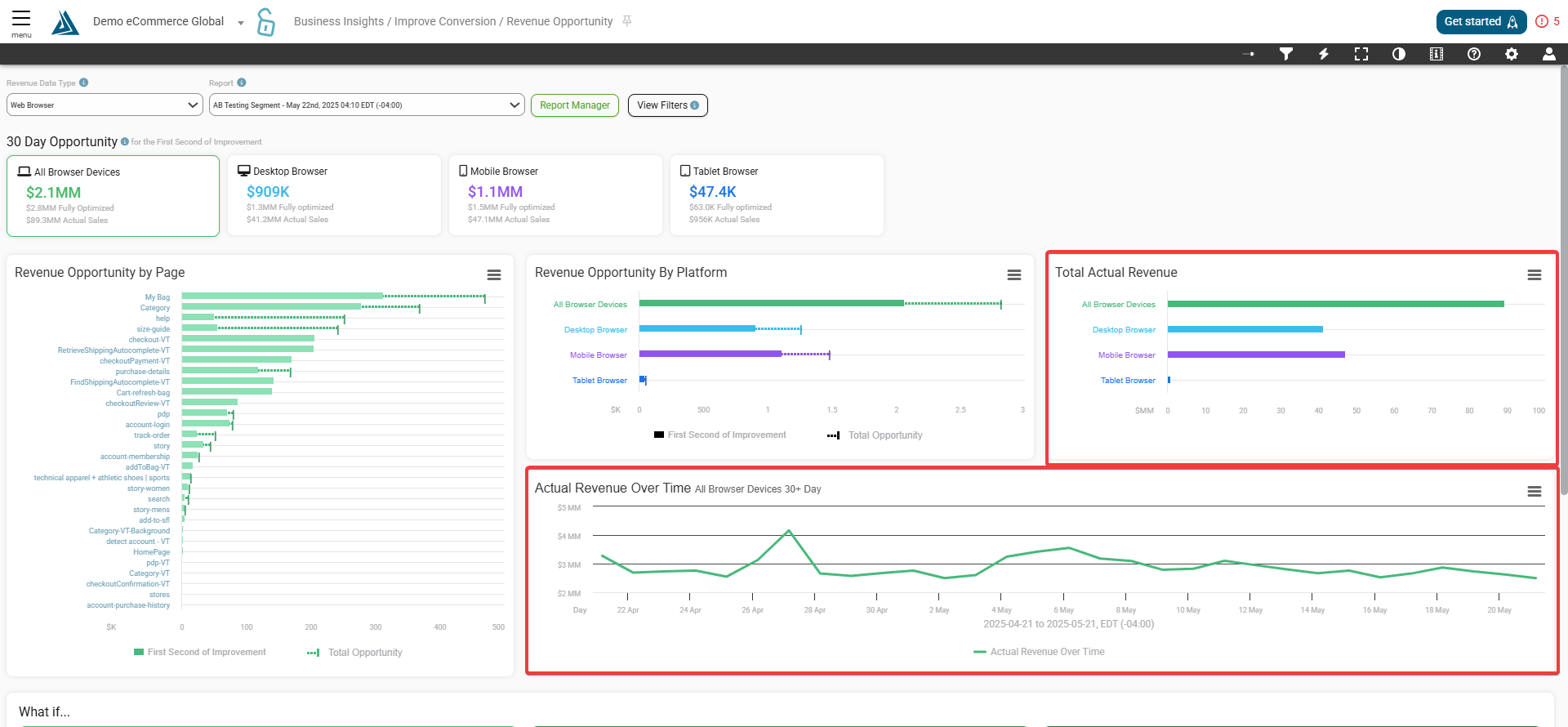1568x727 pixels.
Task: Click the checkout-VT page label
Action: coord(149,340)
